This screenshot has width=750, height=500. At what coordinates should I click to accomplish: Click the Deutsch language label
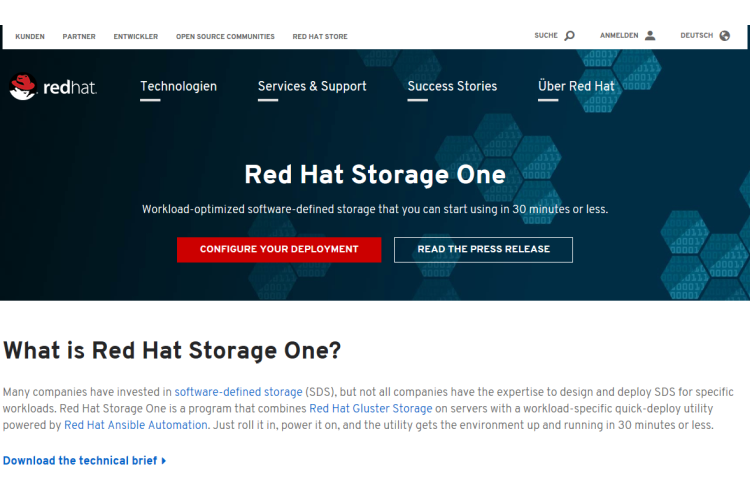pyautogui.click(x=696, y=36)
